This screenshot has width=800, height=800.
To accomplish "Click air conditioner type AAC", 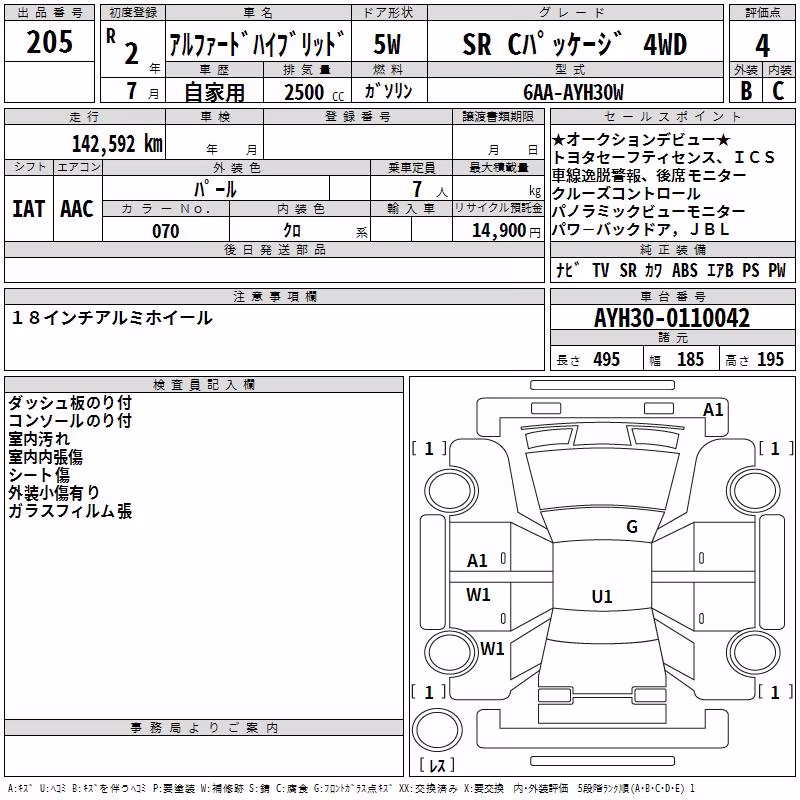I will 77,209.
